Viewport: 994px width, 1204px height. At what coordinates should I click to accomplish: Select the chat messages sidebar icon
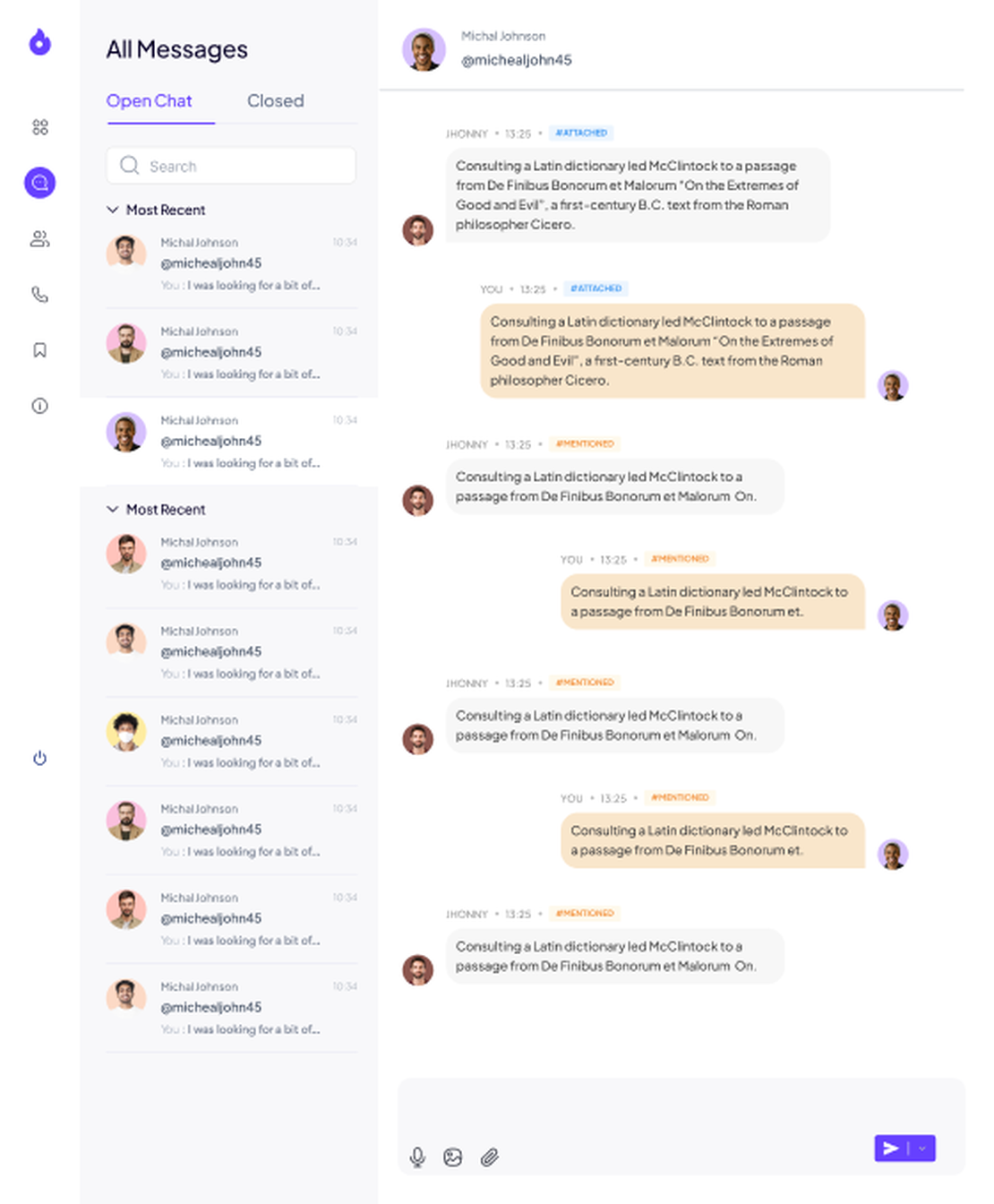40,183
